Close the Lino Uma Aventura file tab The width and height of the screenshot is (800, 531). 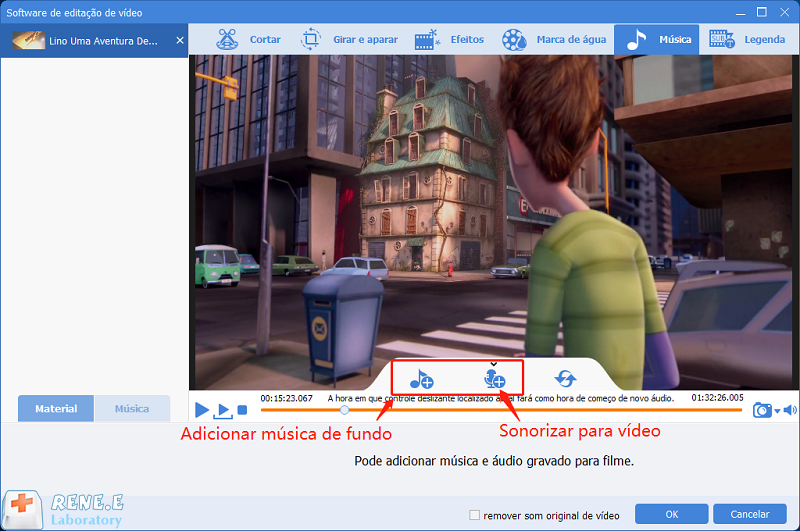click(x=180, y=40)
